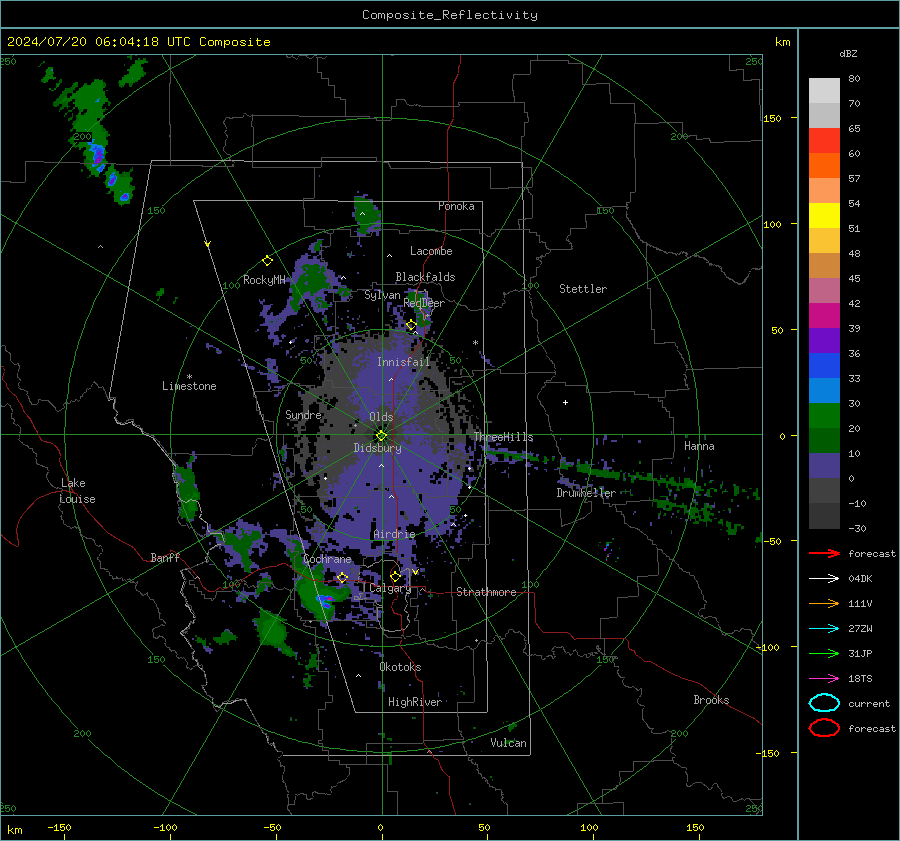Click the 18TS legend label
900x841 pixels.
click(x=860, y=679)
